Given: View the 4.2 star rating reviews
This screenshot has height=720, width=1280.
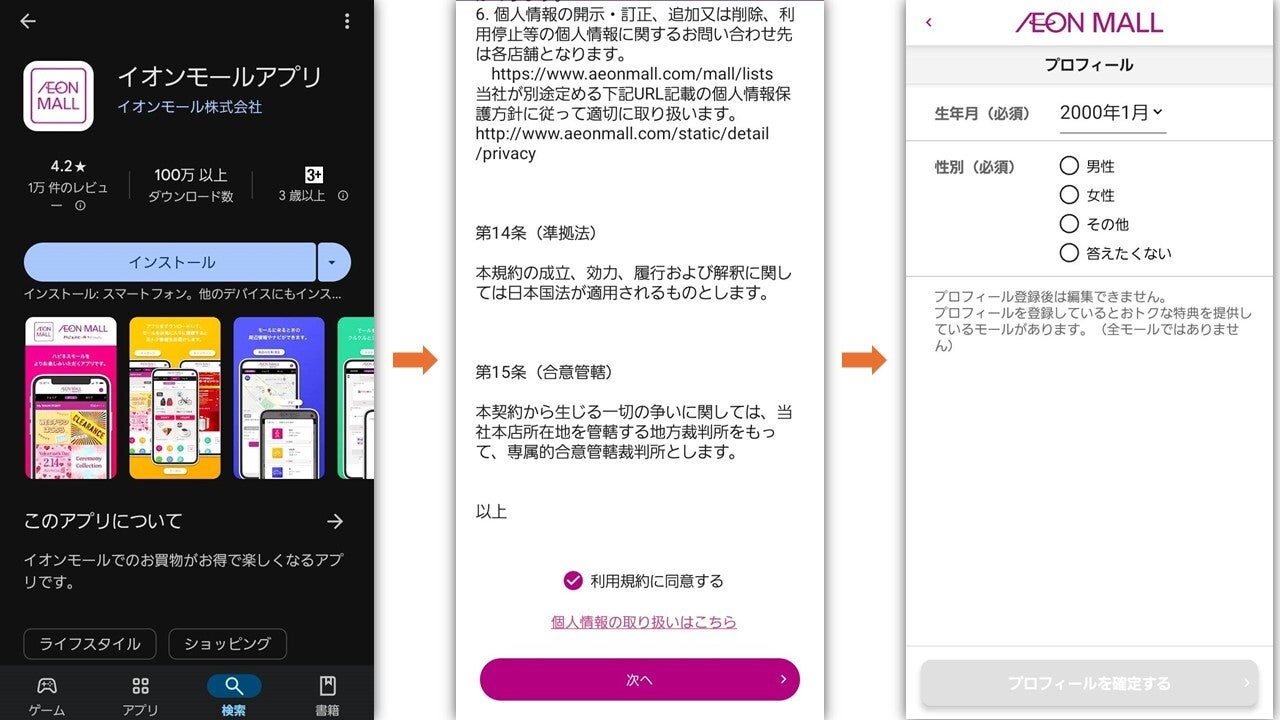Looking at the screenshot, I should tap(69, 167).
